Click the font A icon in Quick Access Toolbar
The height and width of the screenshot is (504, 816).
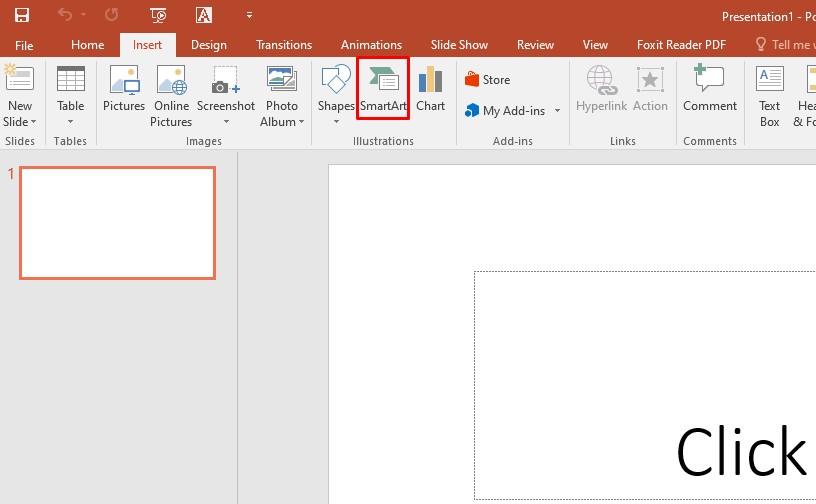pyautogui.click(x=203, y=15)
